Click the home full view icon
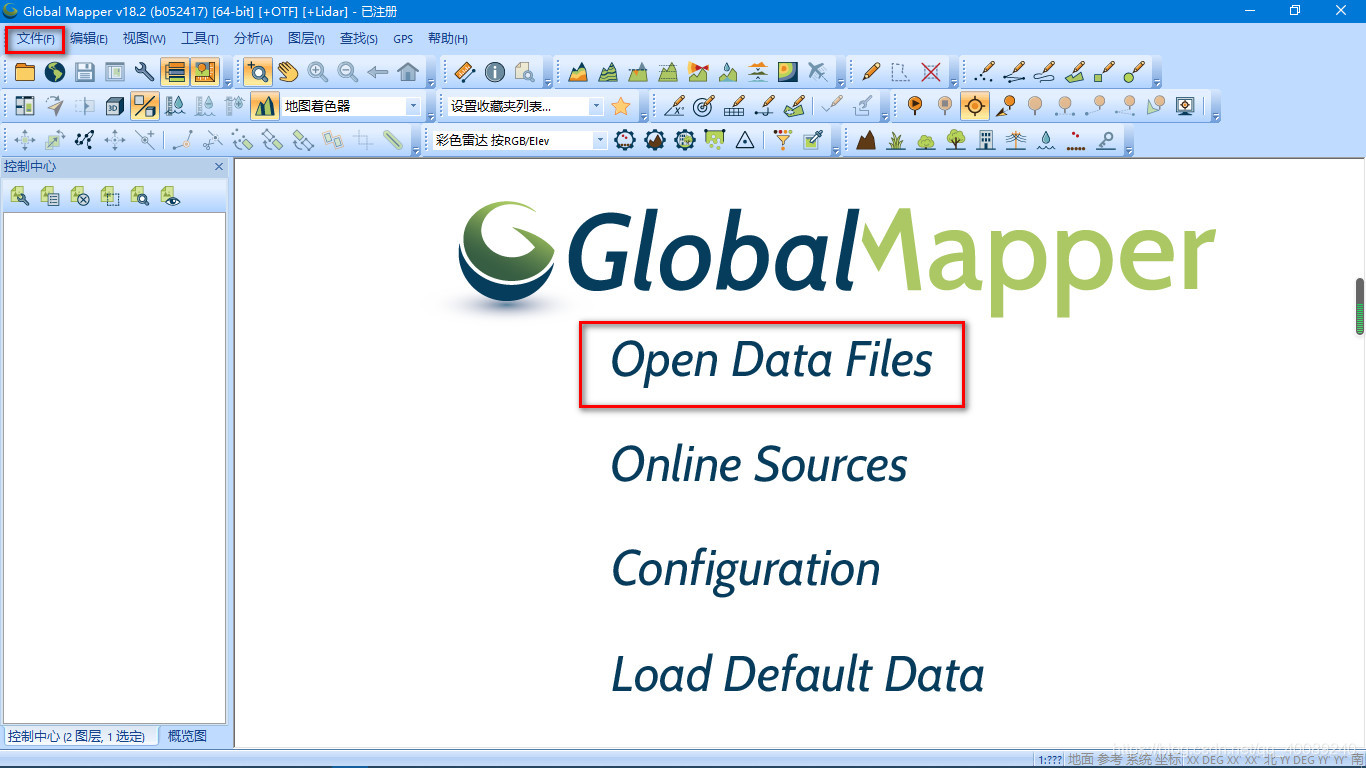The height and width of the screenshot is (768, 1366). pos(408,72)
